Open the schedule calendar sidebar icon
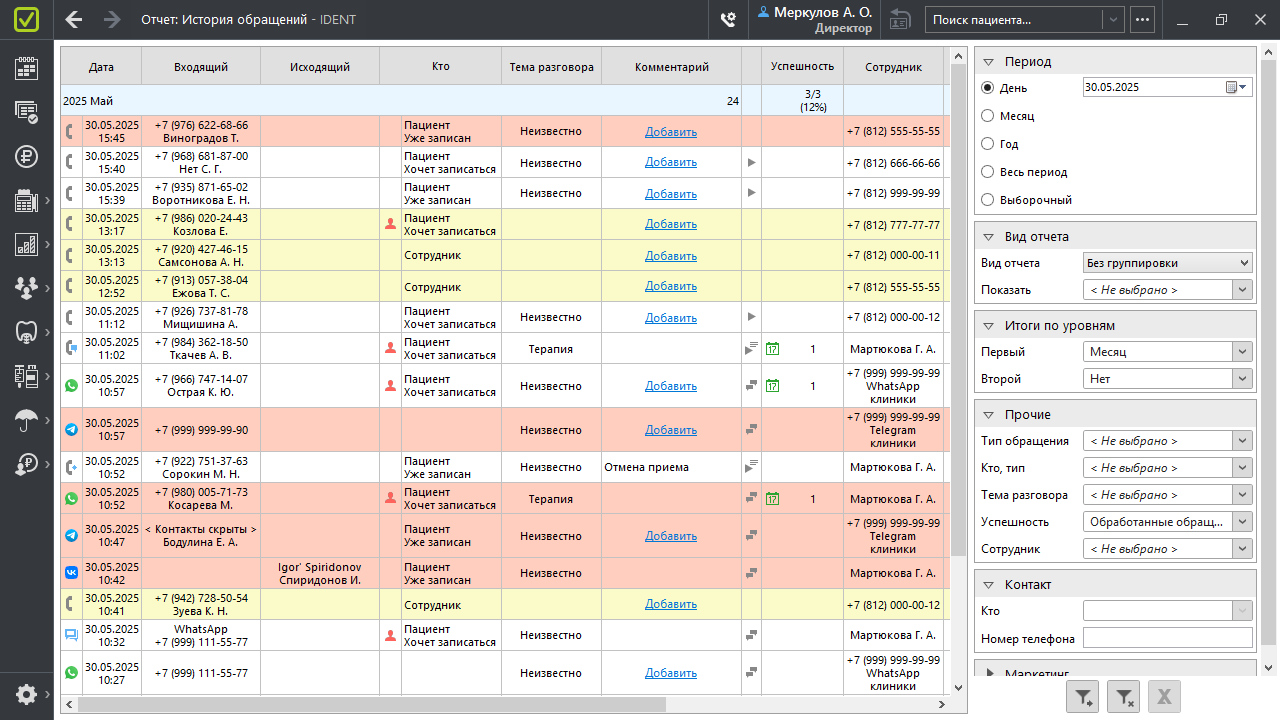This screenshot has height=720, width=1280. pos(26,68)
